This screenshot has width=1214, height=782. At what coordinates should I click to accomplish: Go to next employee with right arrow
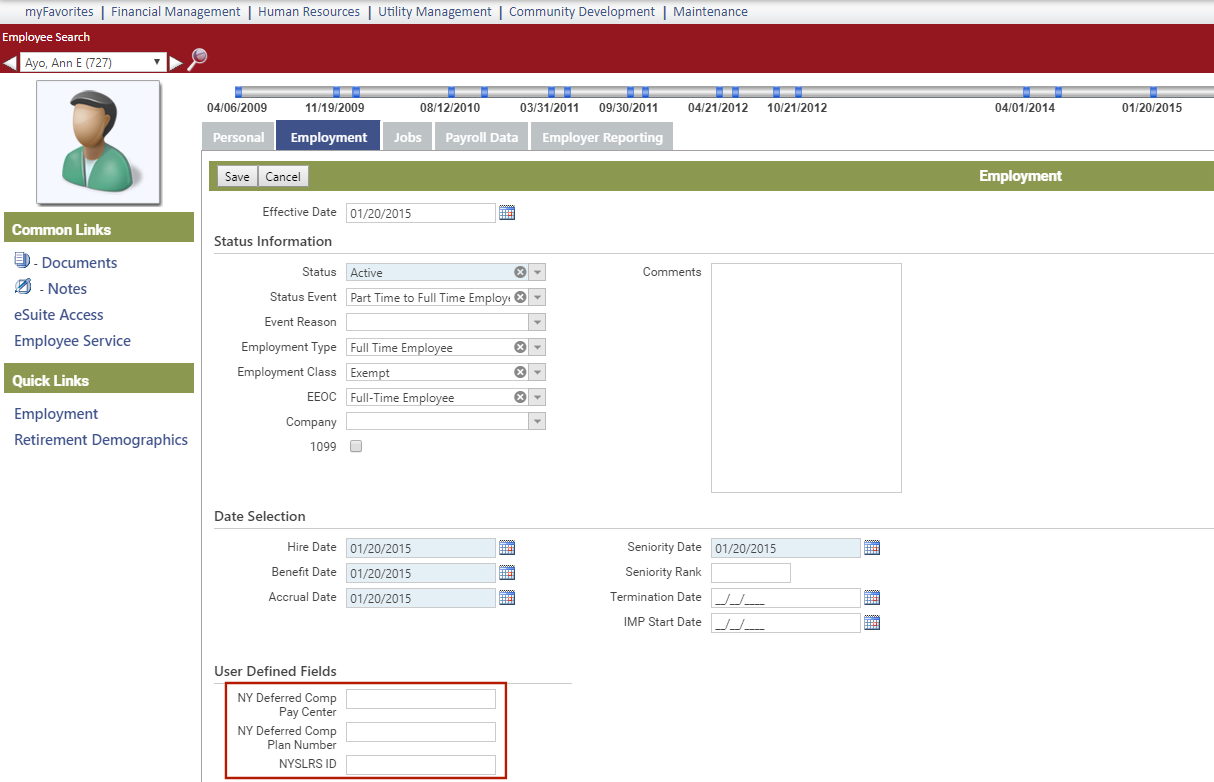click(176, 63)
